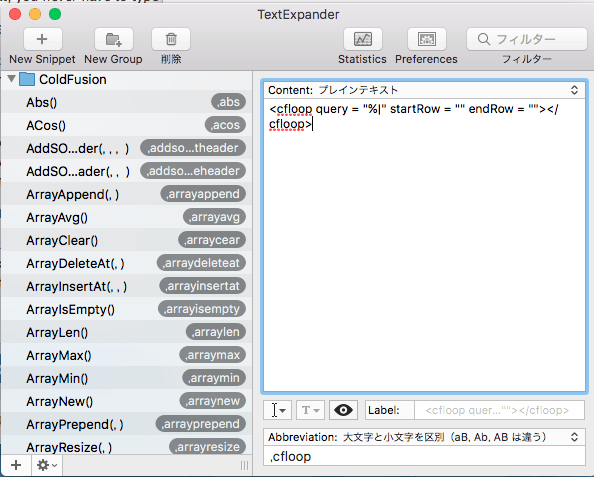Click the plus button below snippet list
Viewport: 594px width, 477px height.
pos(16,465)
